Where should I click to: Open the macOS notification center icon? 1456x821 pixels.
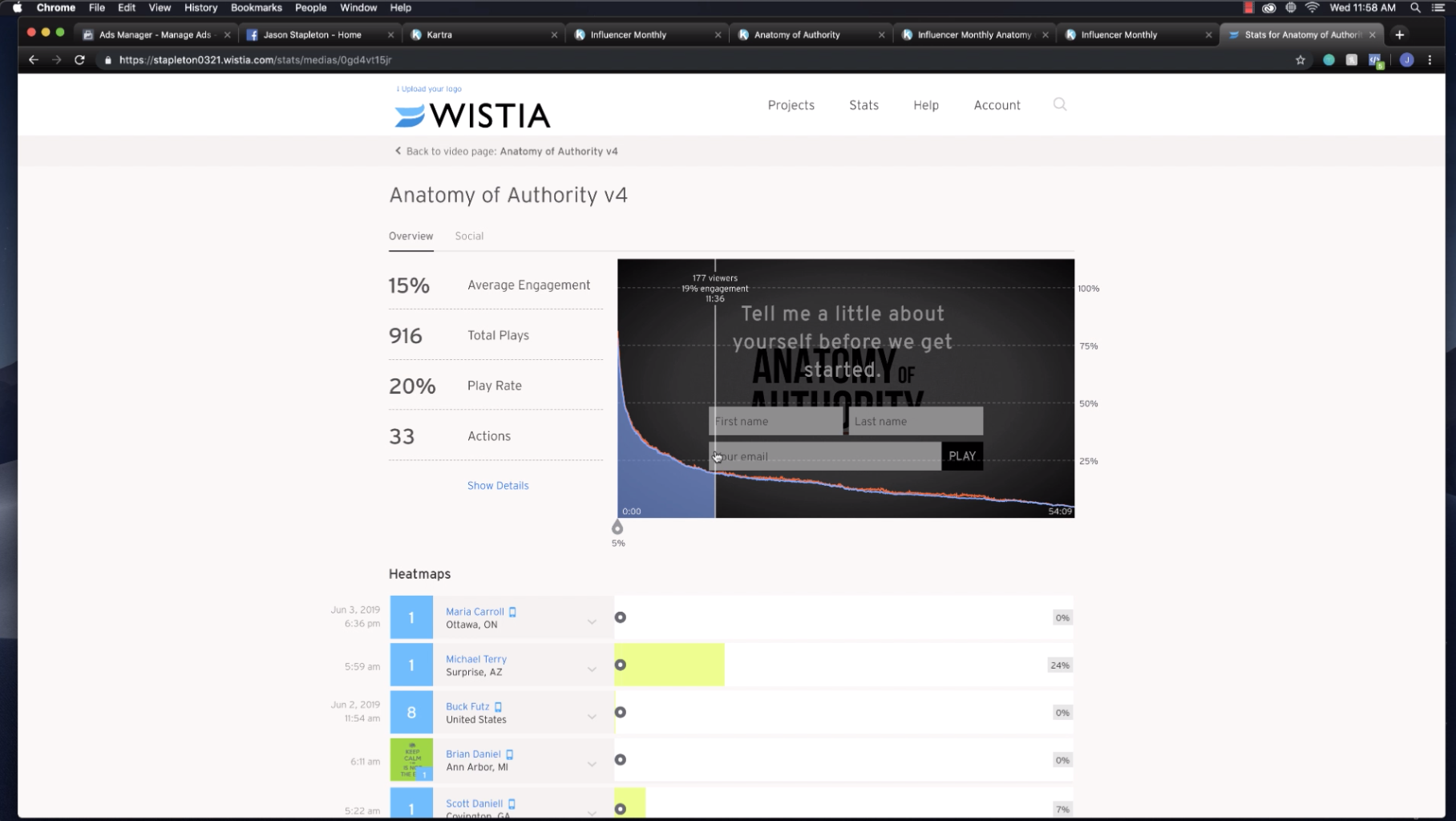pos(1438,8)
